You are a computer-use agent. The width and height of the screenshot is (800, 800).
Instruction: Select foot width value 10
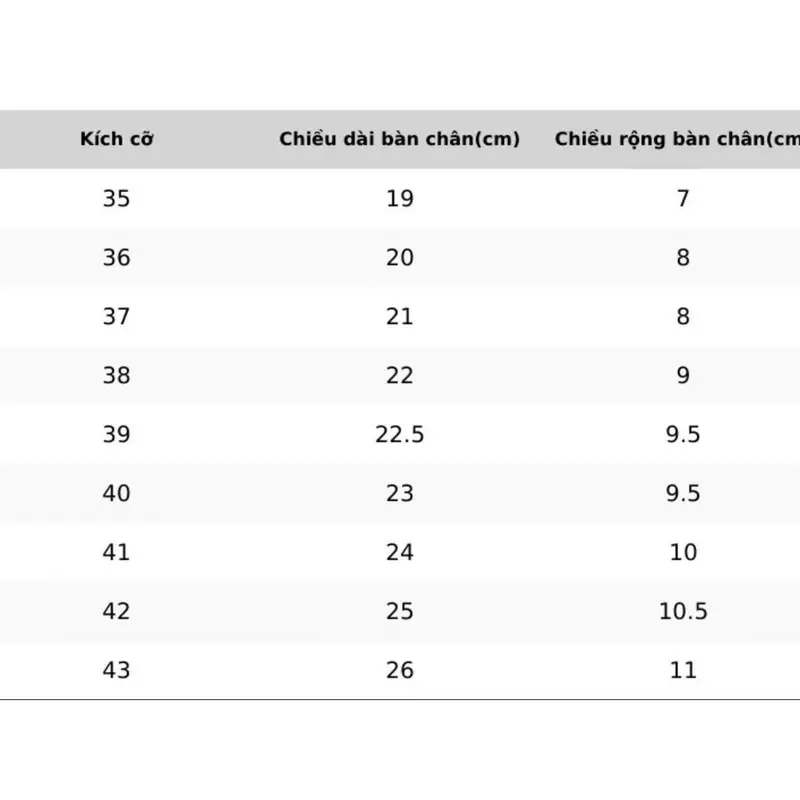pyautogui.click(x=683, y=552)
